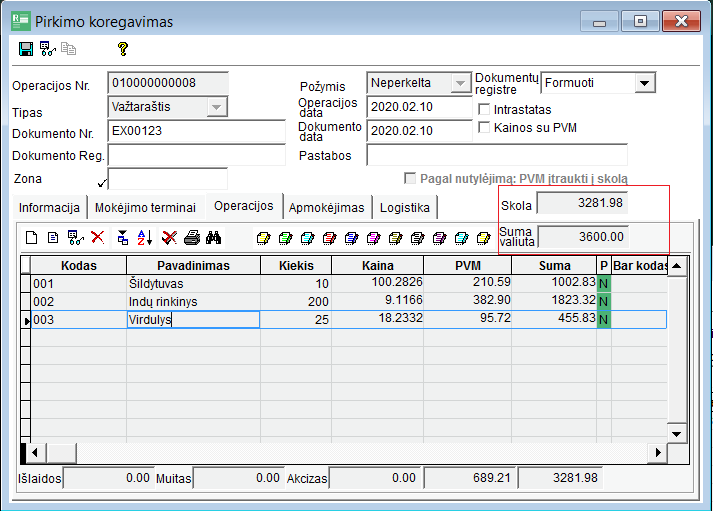
Task: Click the olive note icon
Action: tap(396, 238)
